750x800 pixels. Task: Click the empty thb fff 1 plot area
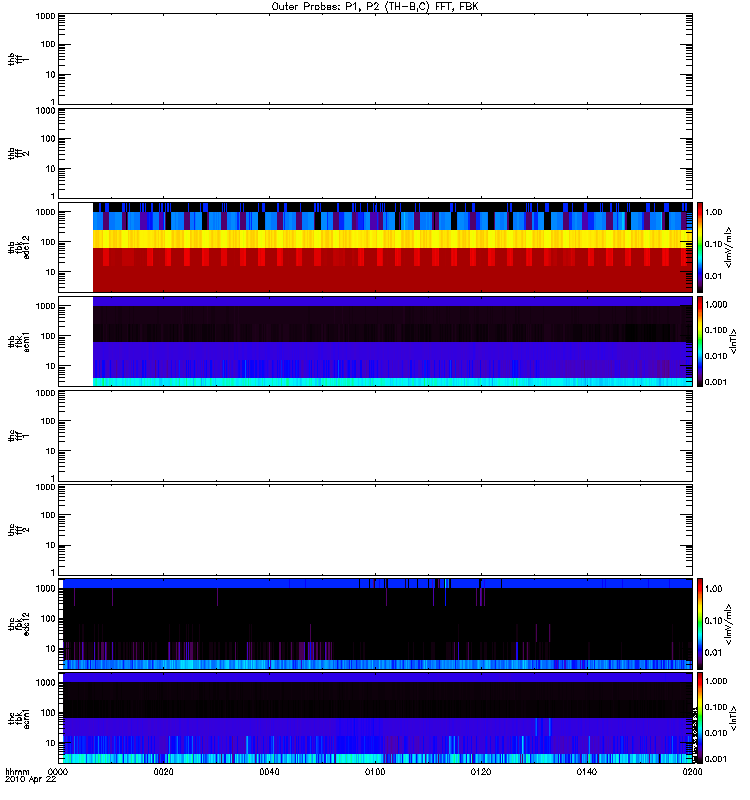pyautogui.click(x=375, y=59)
